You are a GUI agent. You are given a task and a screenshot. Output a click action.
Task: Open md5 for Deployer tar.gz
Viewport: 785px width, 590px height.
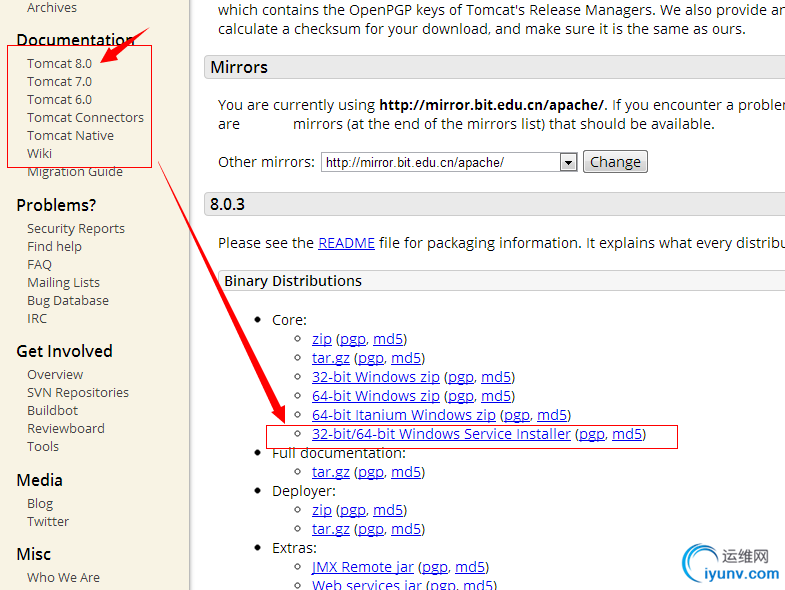pos(406,529)
